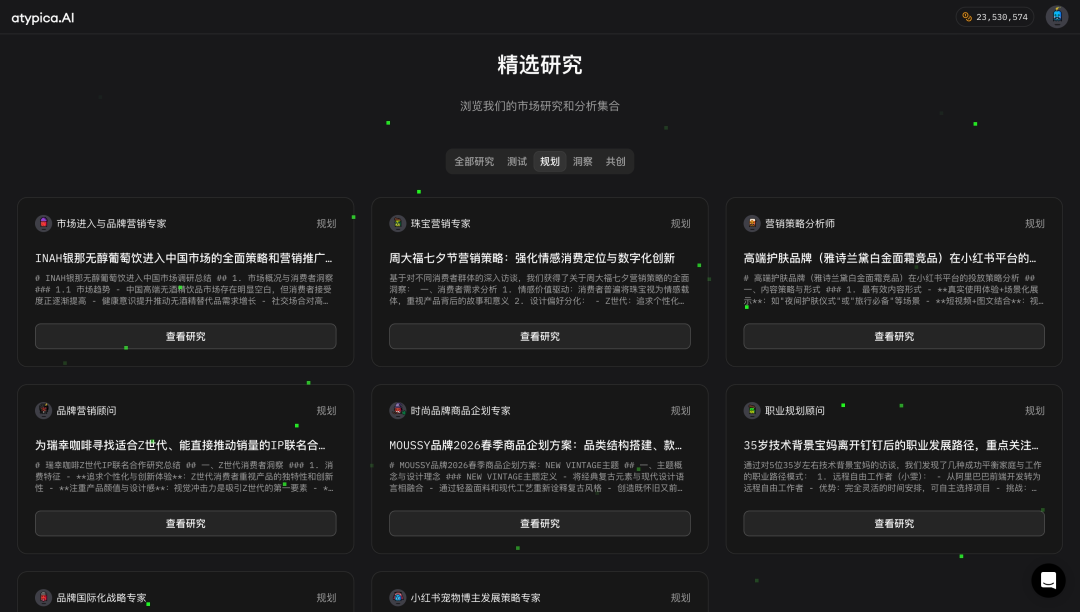
Task: Click avatar of 营销策略分析师
Action: coord(752,223)
